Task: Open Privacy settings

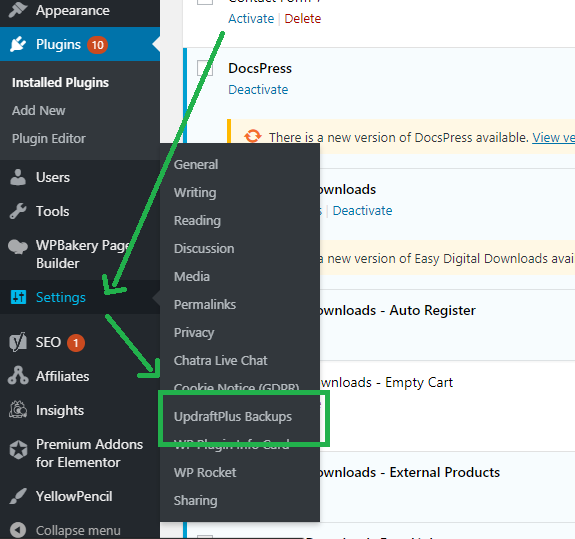Action: (x=194, y=333)
